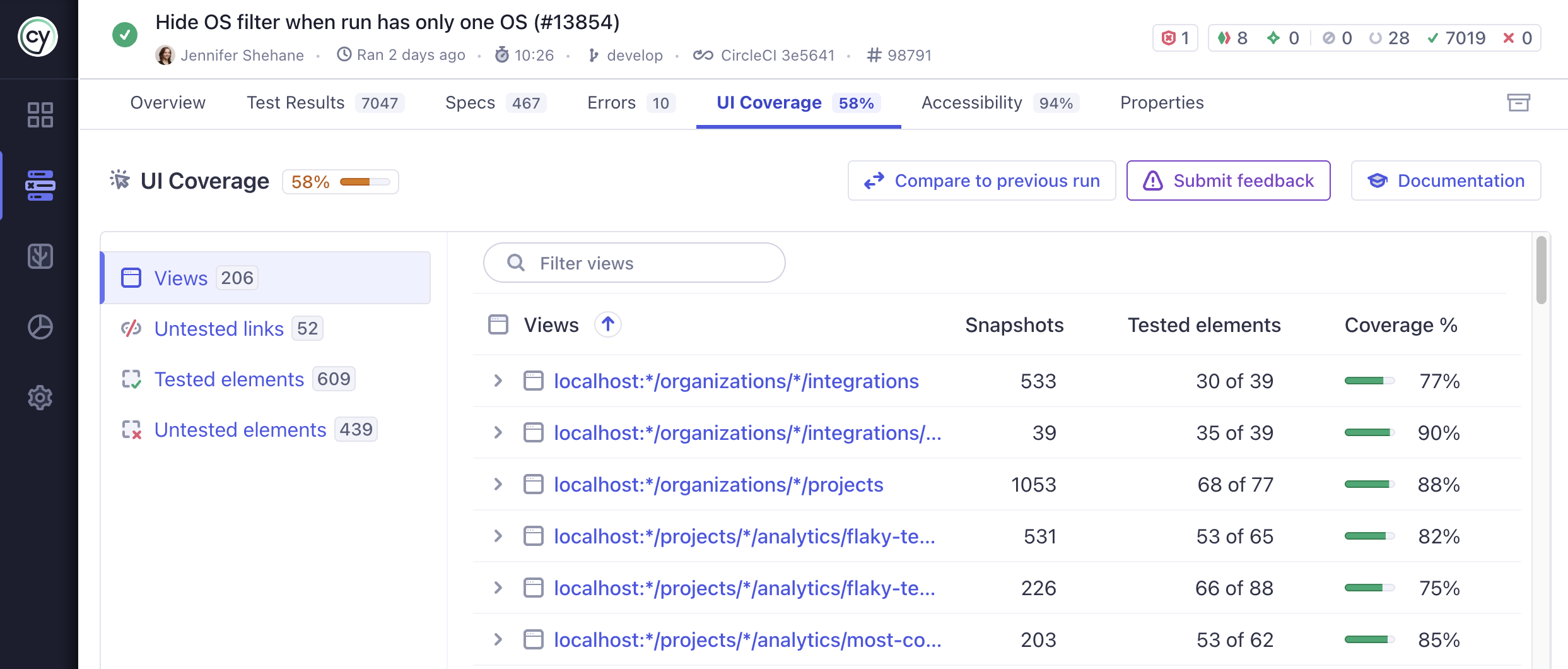The height and width of the screenshot is (669, 1568).
Task: Click the Cypress logo in the sidebar
Action: click(38, 37)
